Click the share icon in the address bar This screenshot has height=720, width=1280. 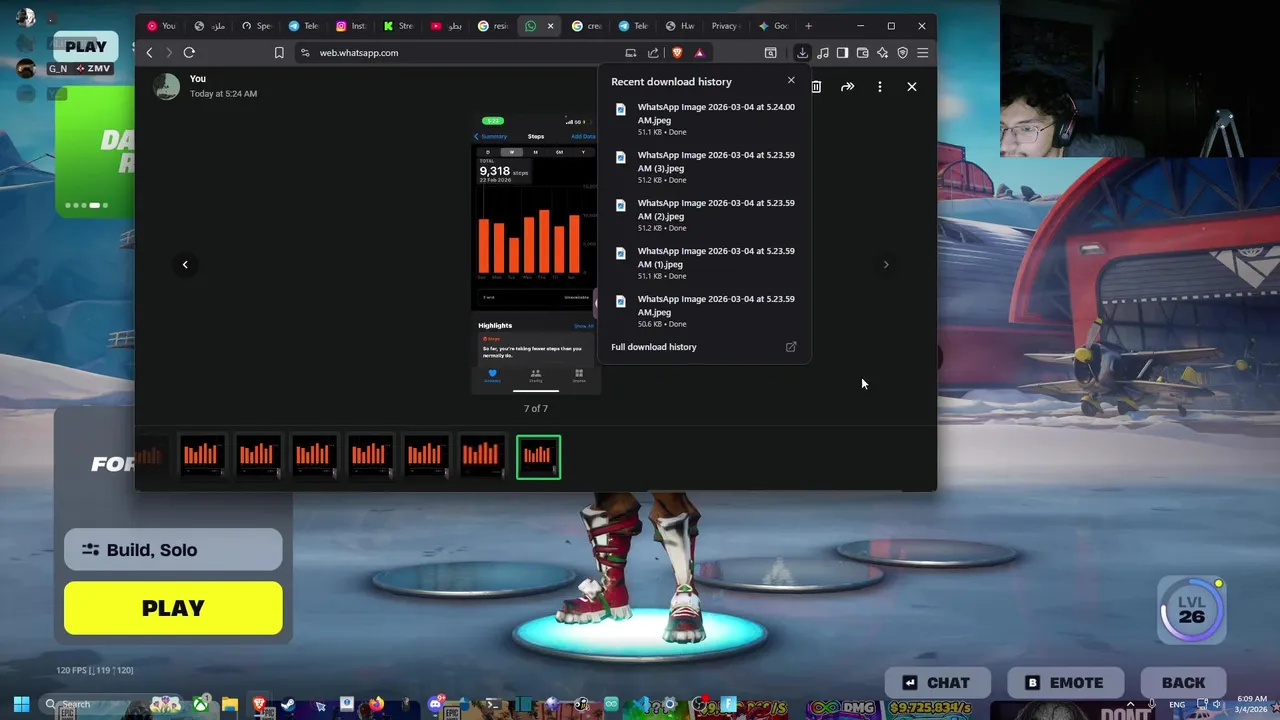(653, 53)
